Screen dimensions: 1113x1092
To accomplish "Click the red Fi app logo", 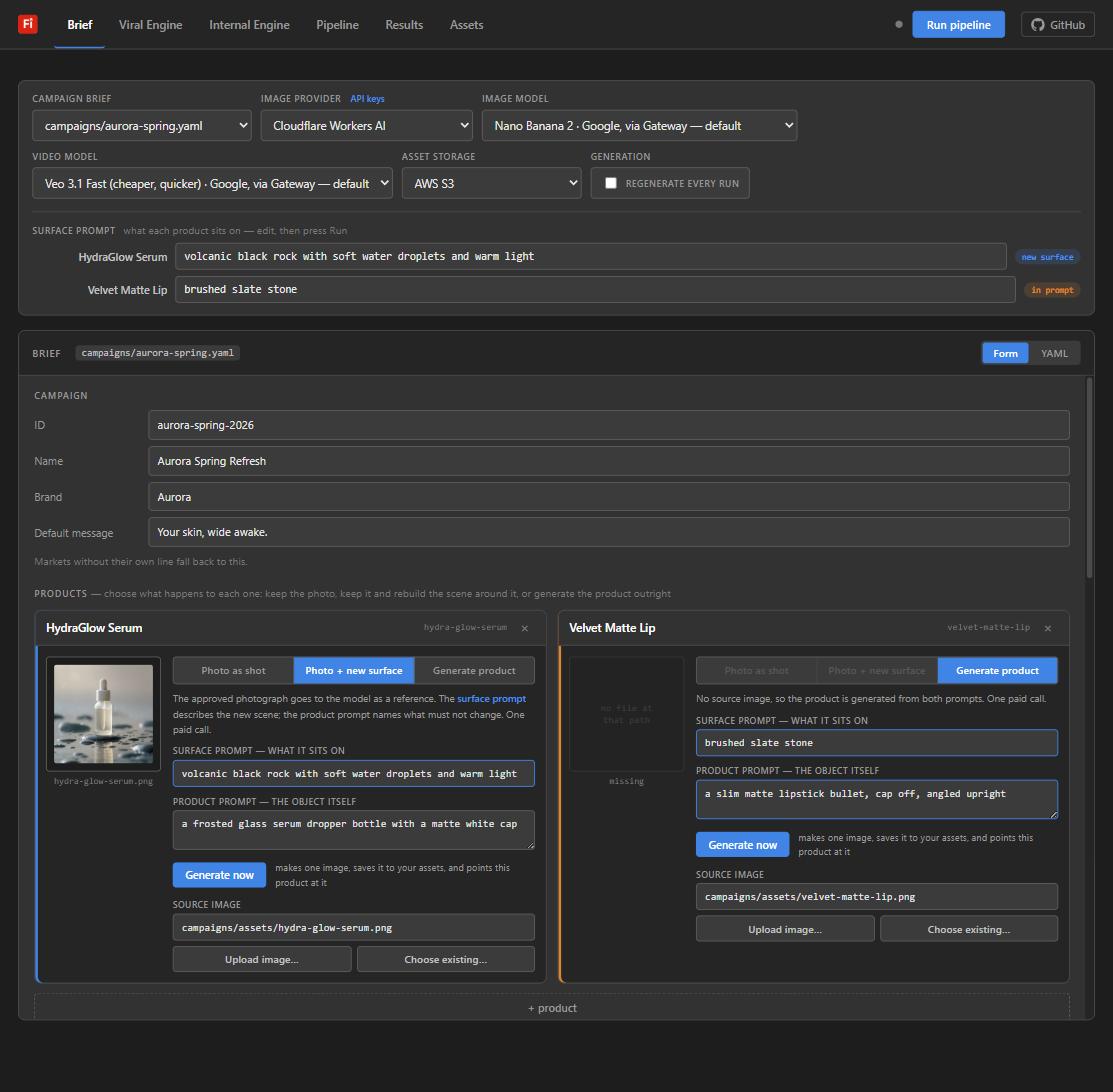I will (28, 24).
